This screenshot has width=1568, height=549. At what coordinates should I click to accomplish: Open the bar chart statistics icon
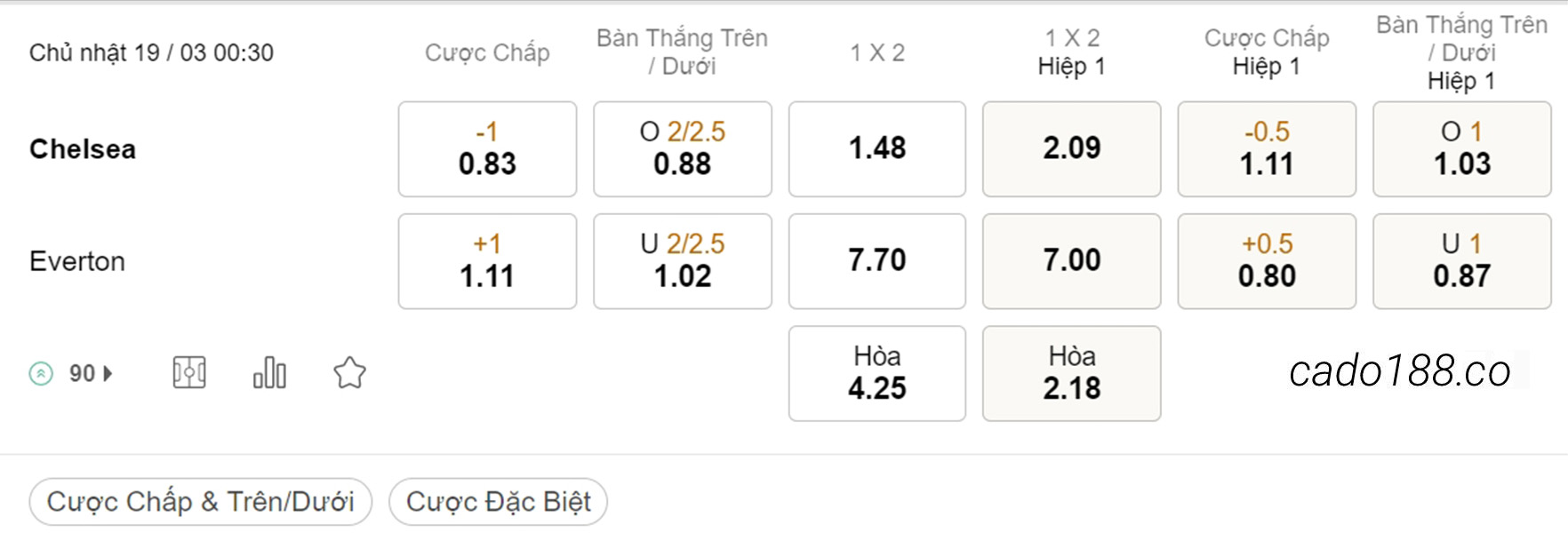(269, 373)
